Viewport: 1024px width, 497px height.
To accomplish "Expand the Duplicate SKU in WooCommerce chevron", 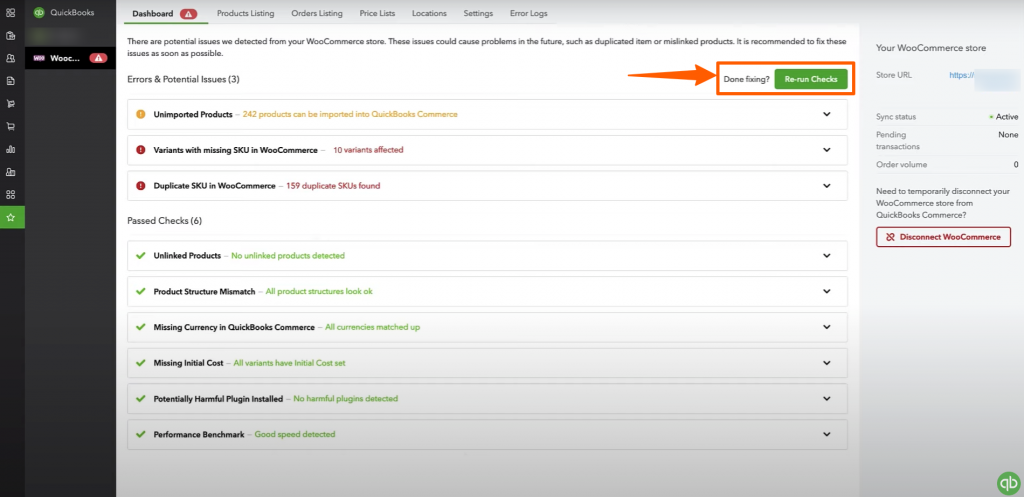I will (x=827, y=185).
